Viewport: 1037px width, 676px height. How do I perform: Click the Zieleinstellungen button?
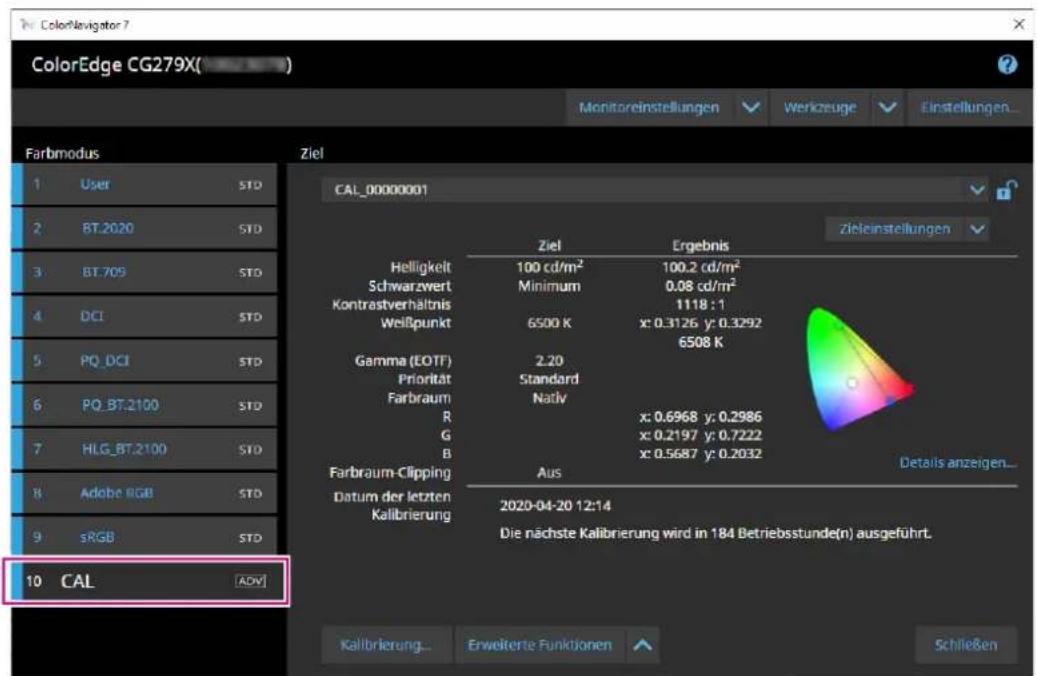(894, 229)
